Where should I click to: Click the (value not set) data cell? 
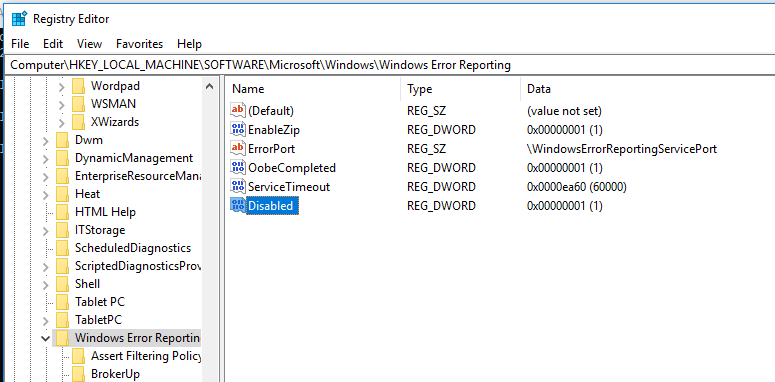(564, 111)
